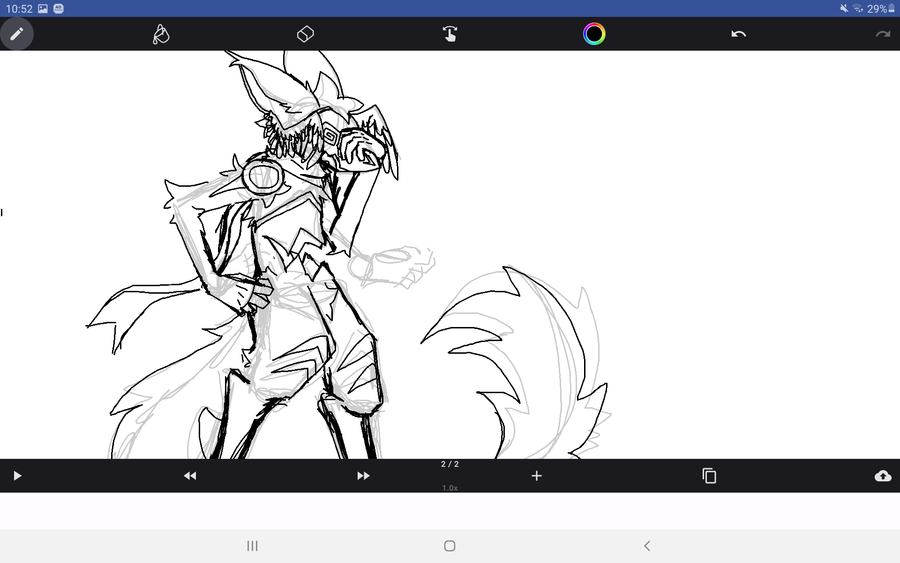Tap the battery 29% indicator

[x=880, y=9]
